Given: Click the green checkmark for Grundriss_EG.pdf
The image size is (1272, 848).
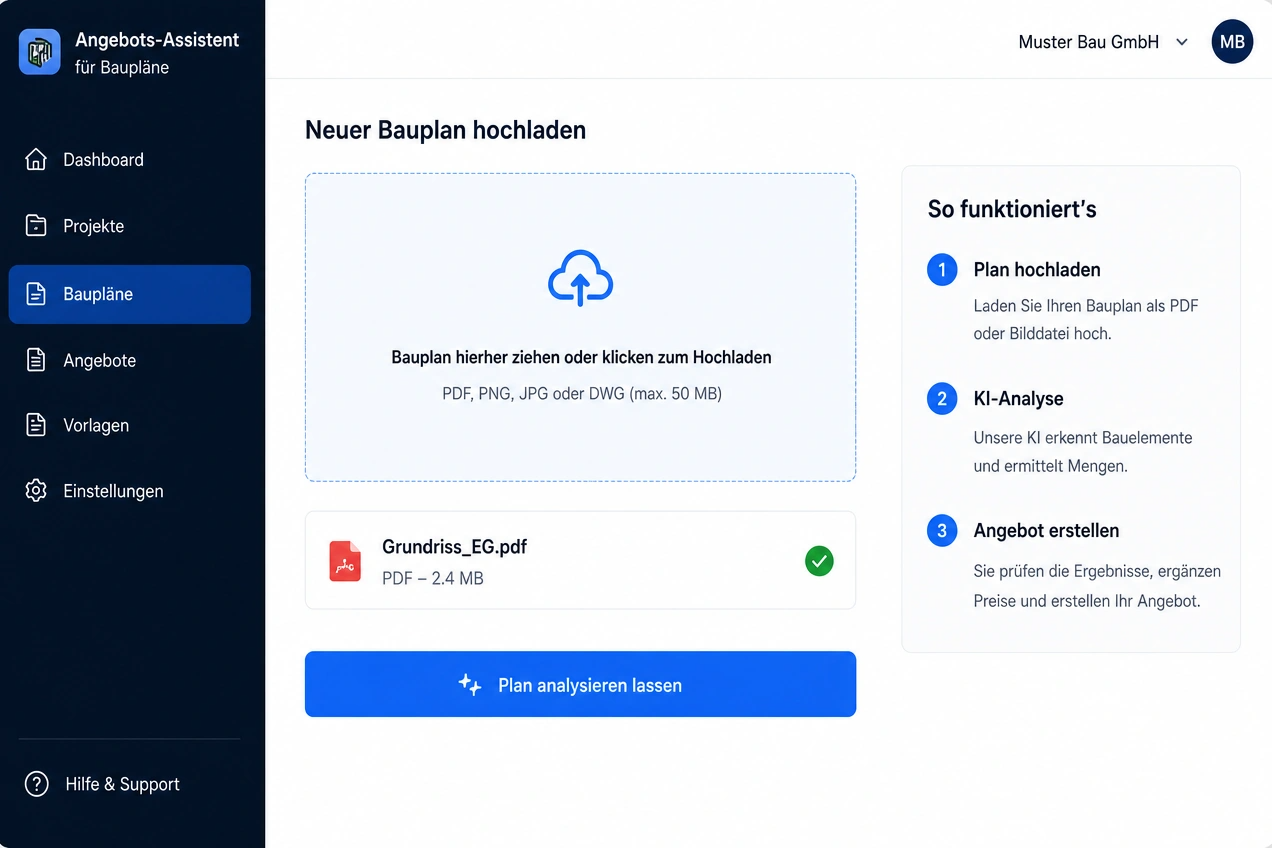Looking at the screenshot, I should (x=819, y=561).
